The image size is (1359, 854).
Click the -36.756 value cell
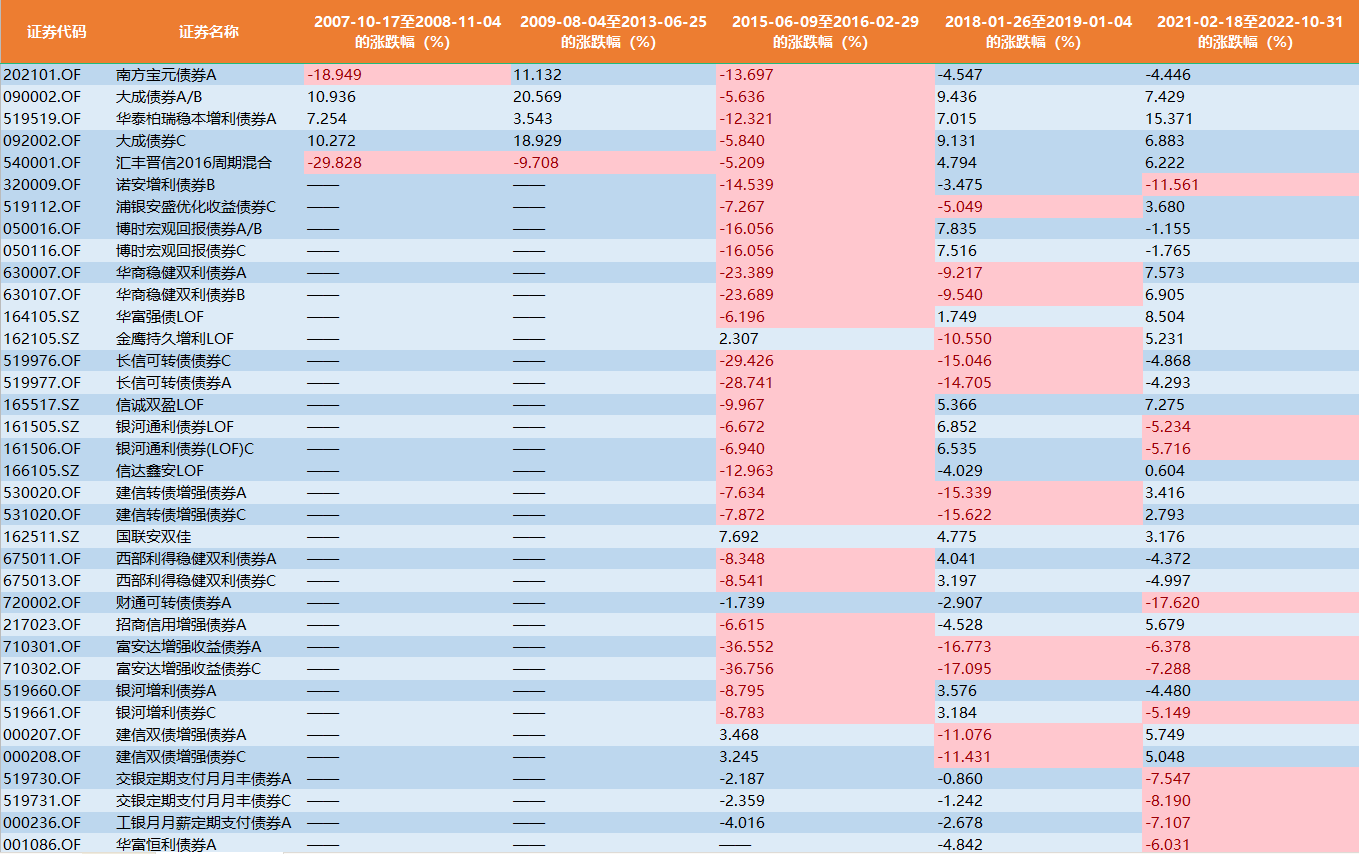coord(746,669)
